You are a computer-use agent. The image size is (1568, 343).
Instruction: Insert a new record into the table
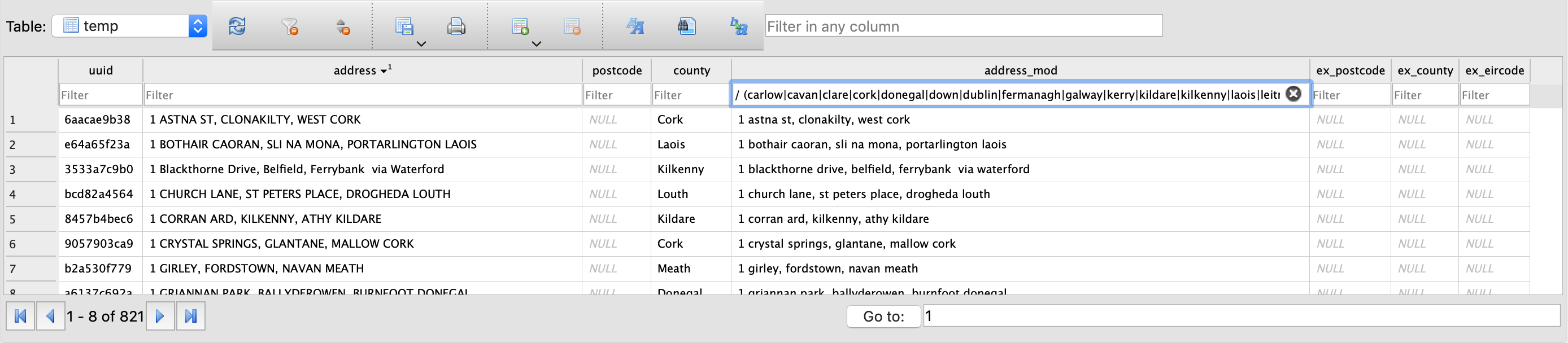(x=519, y=26)
